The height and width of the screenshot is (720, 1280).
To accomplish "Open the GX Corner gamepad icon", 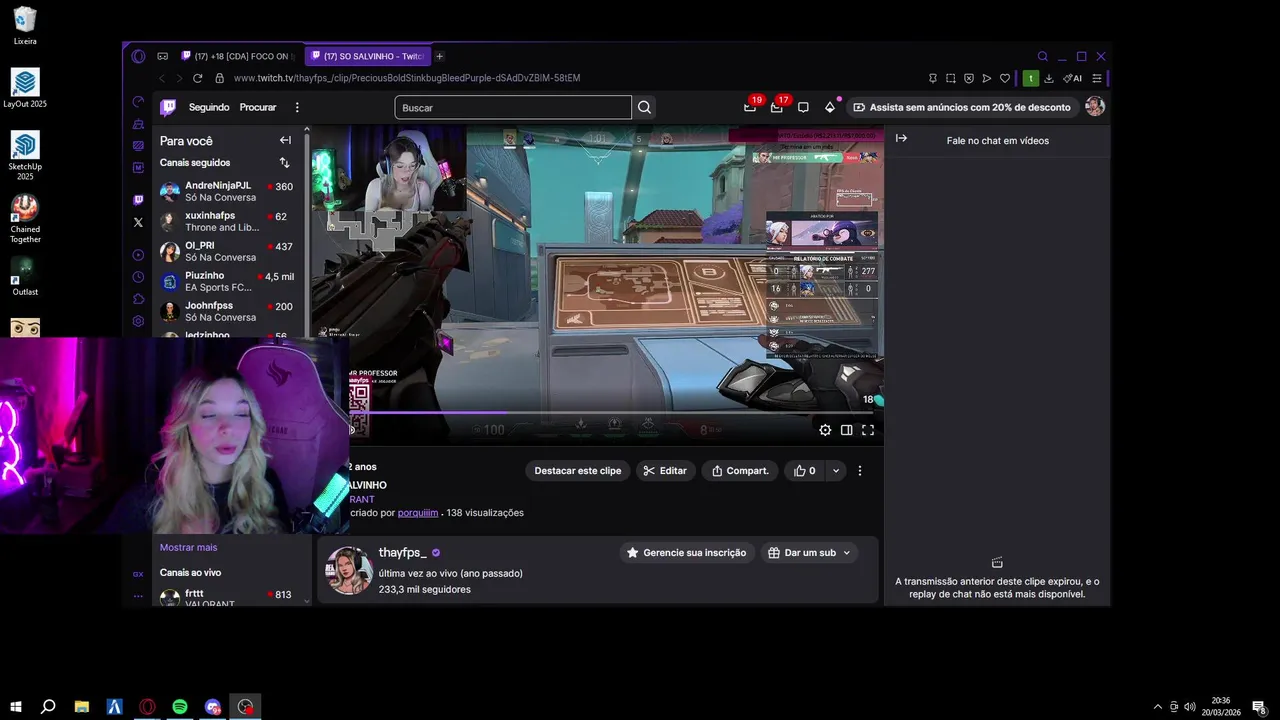I will click(x=163, y=56).
